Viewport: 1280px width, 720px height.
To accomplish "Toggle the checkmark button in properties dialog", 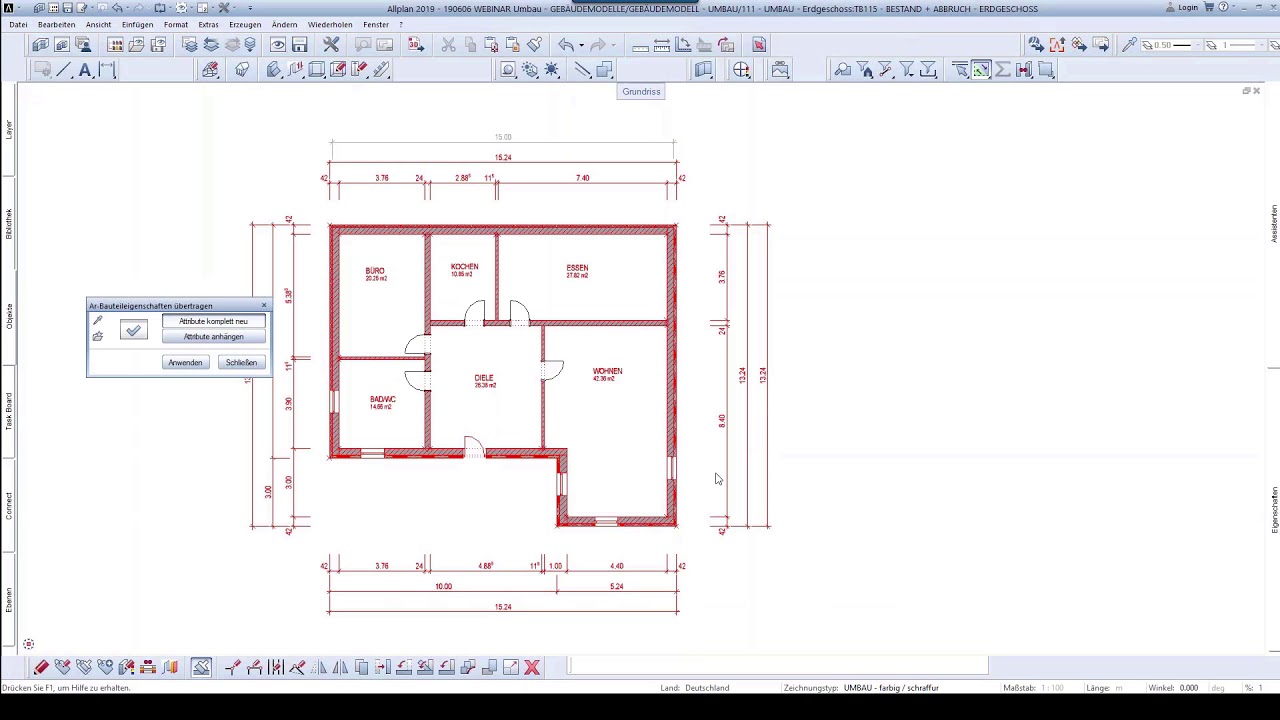I will (133, 330).
